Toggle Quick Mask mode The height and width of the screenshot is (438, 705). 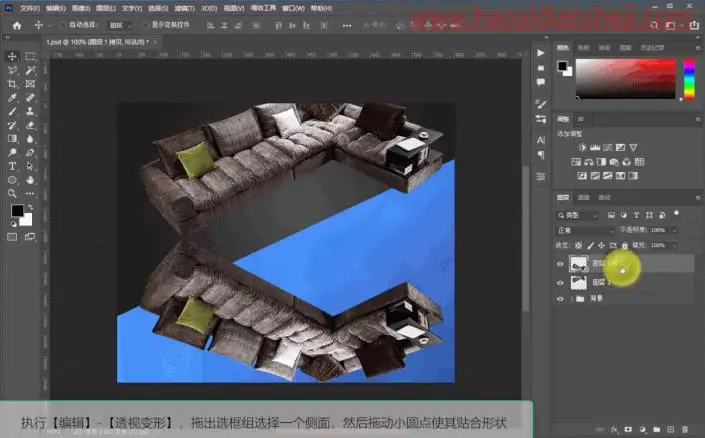(12, 237)
